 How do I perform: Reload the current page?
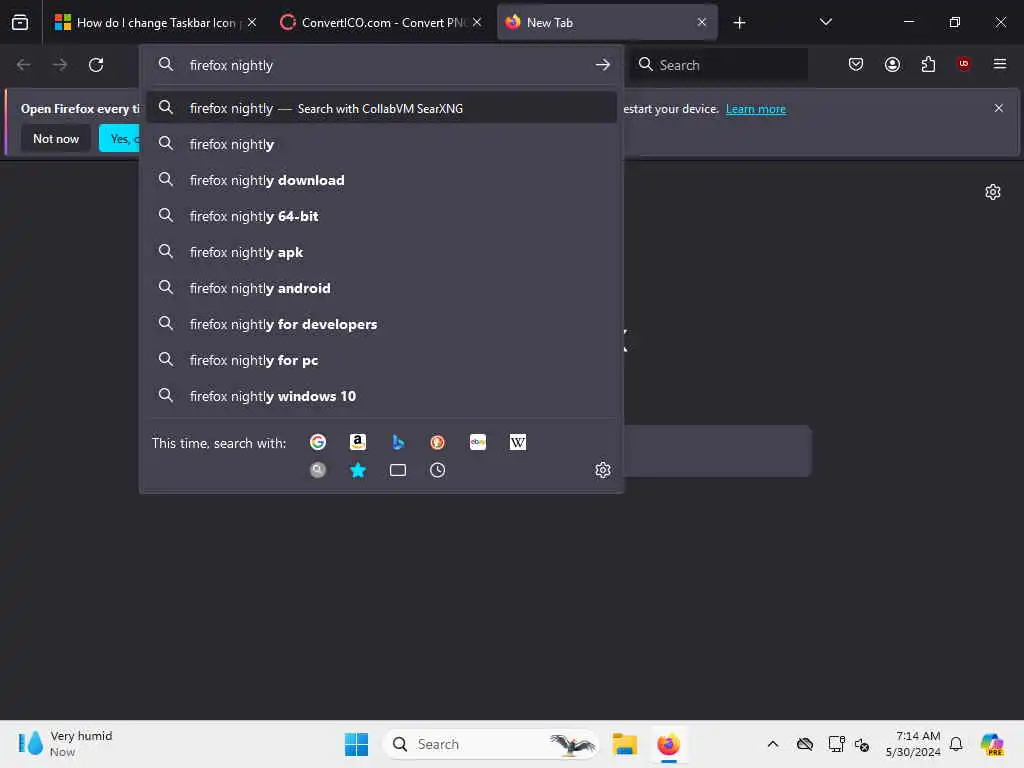tap(96, 65)
